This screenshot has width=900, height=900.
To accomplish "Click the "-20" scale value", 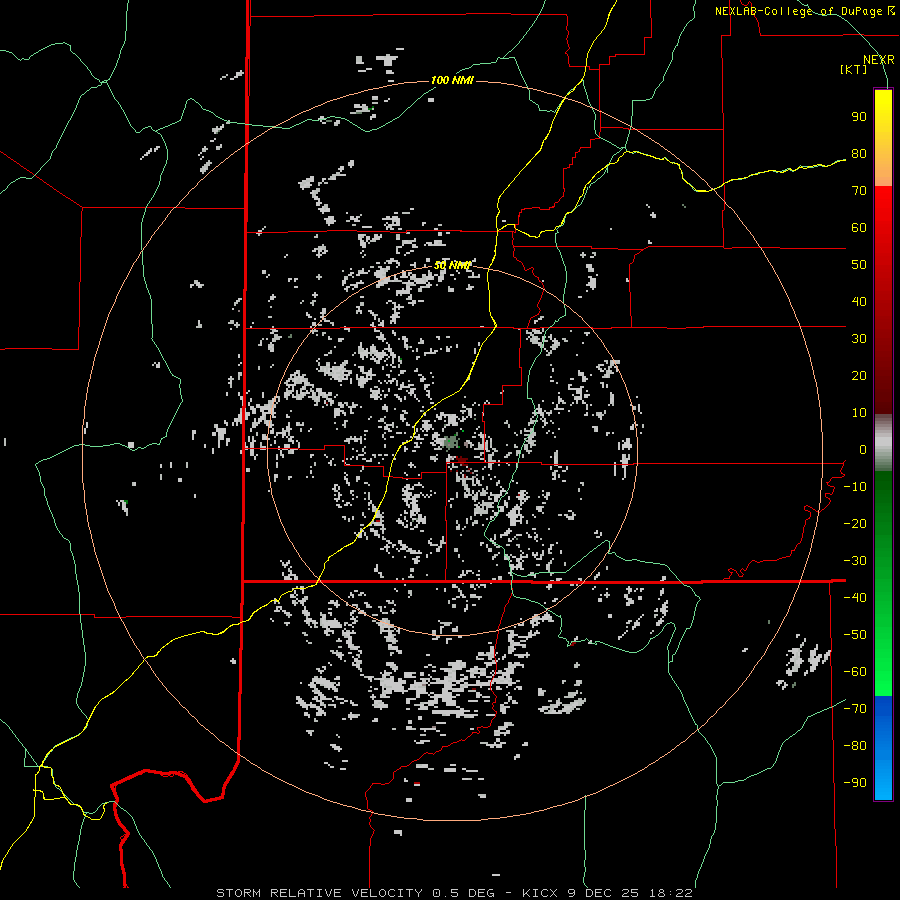I will click(x=855, y=524).
